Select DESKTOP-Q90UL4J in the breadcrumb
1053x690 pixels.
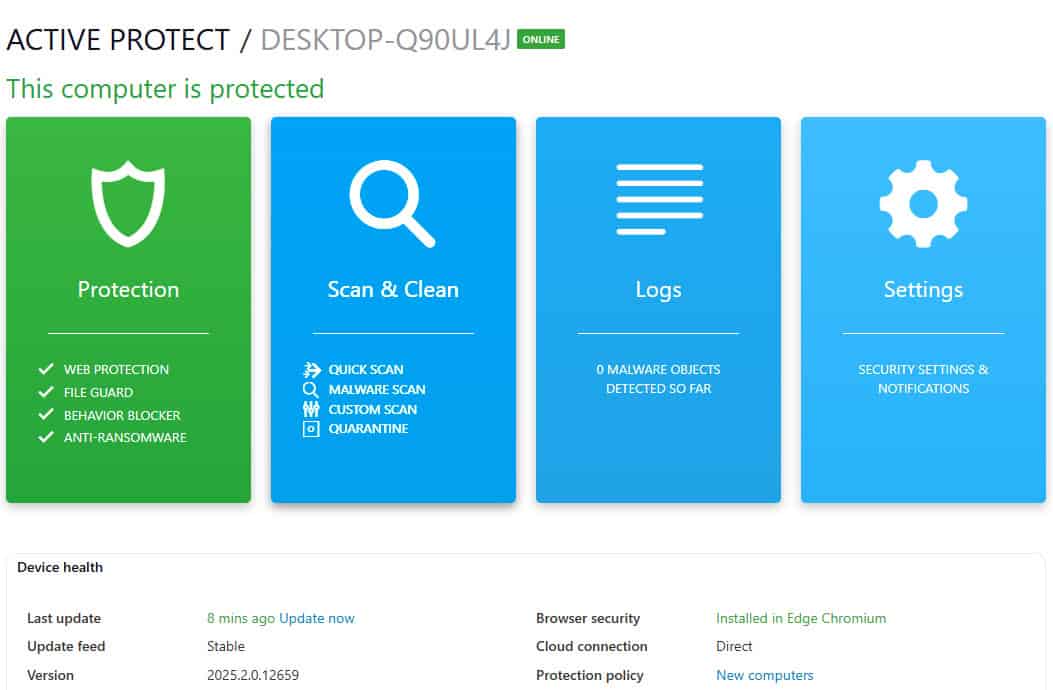[x=386, y=40]
